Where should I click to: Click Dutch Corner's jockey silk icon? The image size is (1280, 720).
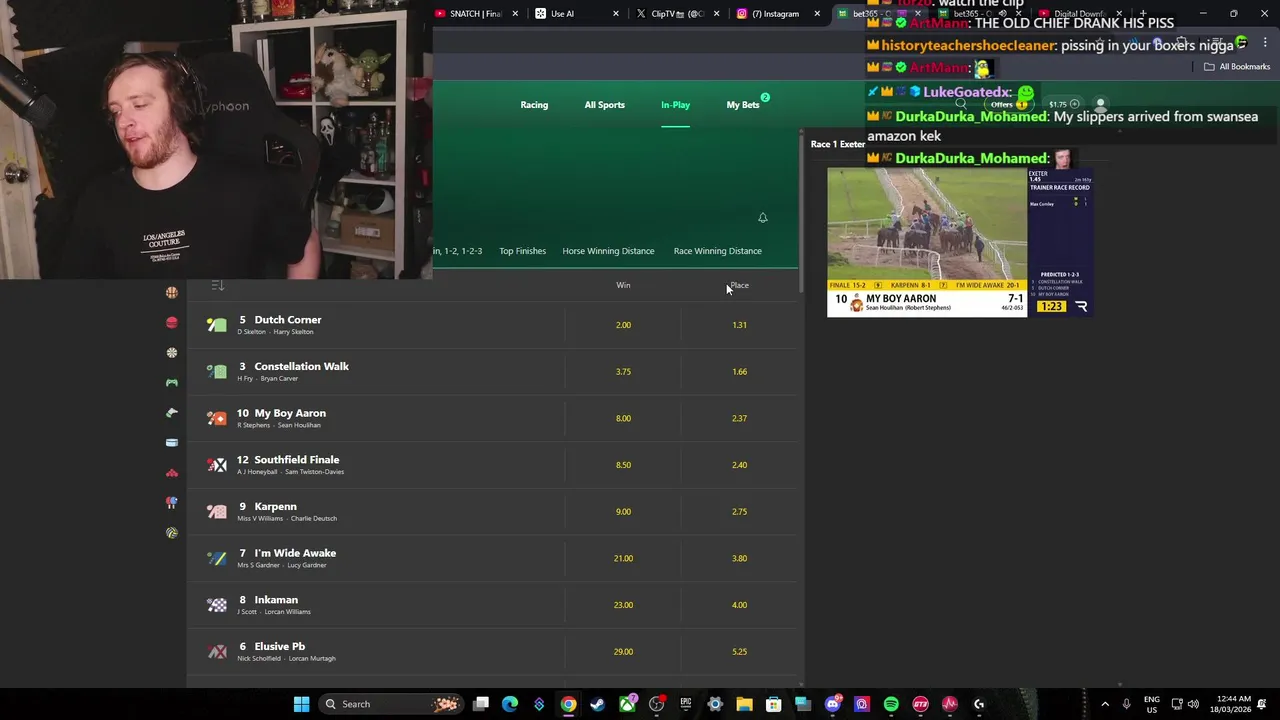click(217, 325)
